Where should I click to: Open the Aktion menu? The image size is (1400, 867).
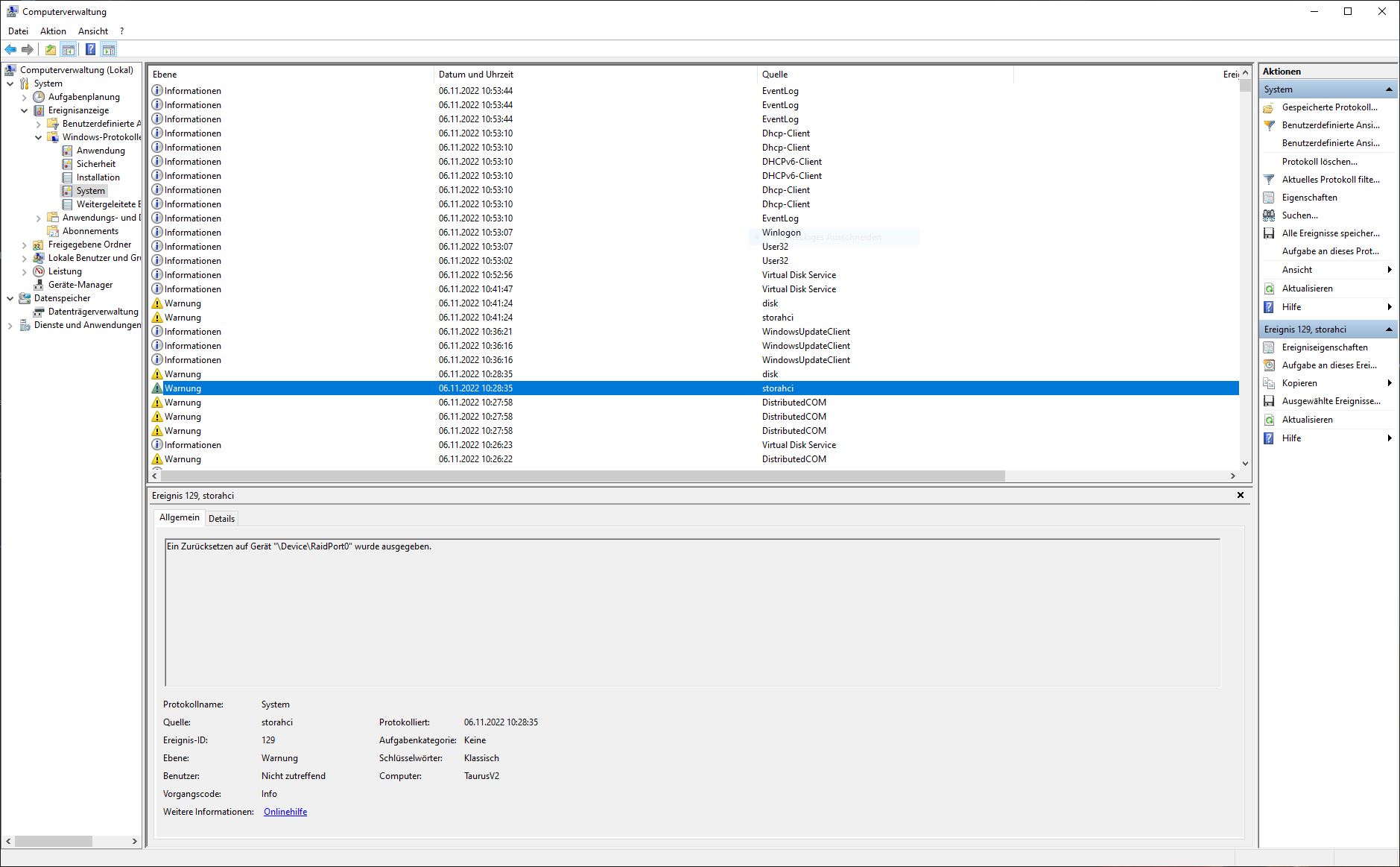[53, 31]
